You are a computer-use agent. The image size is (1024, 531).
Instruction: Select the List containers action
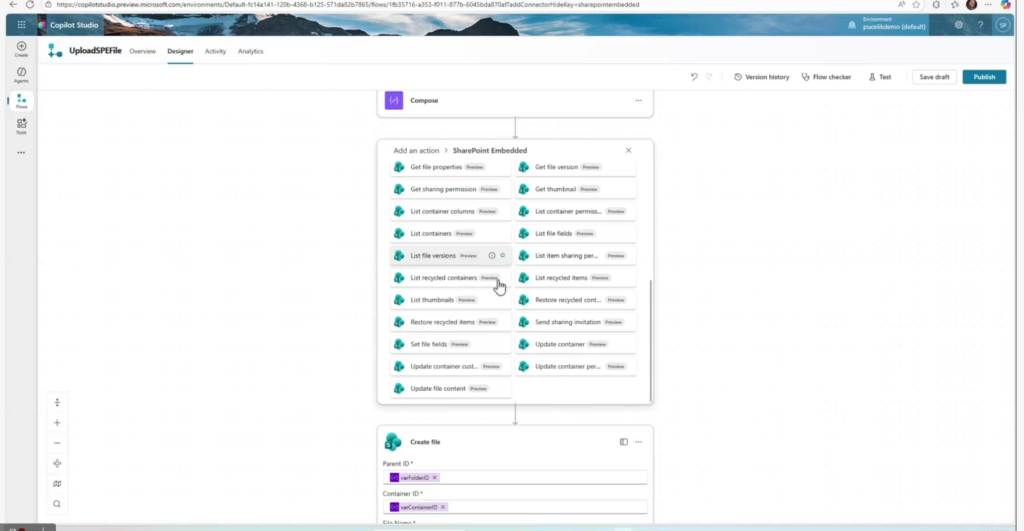click(x=451, y=234)
